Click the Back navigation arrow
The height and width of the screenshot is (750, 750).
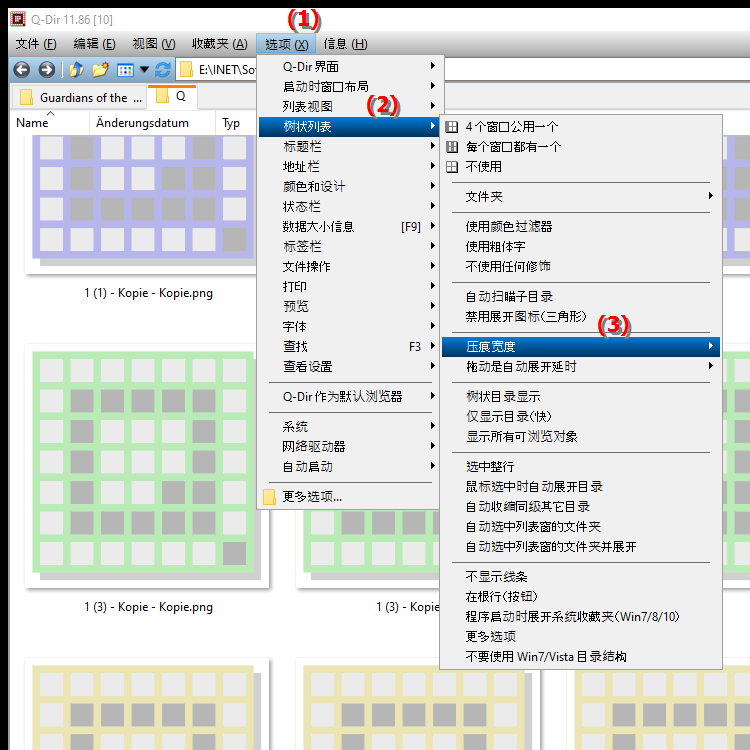(21, 70)
